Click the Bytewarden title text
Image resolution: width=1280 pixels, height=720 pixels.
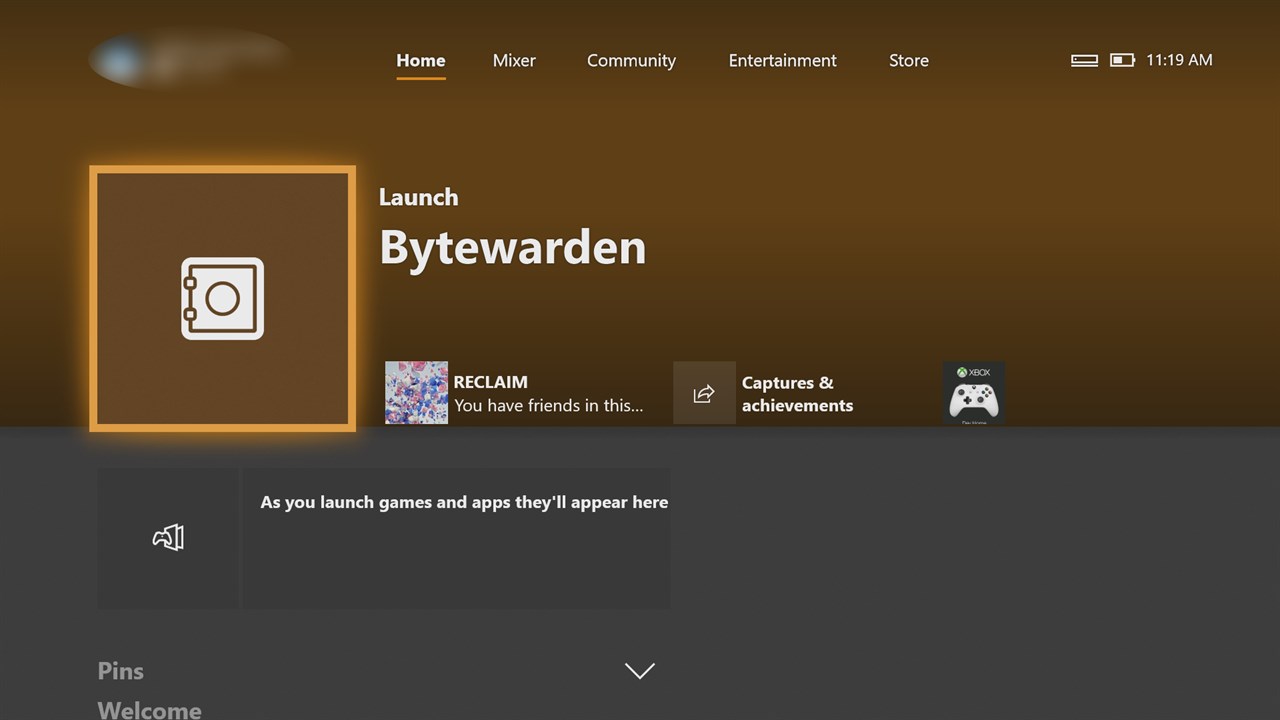pos(513,247)
